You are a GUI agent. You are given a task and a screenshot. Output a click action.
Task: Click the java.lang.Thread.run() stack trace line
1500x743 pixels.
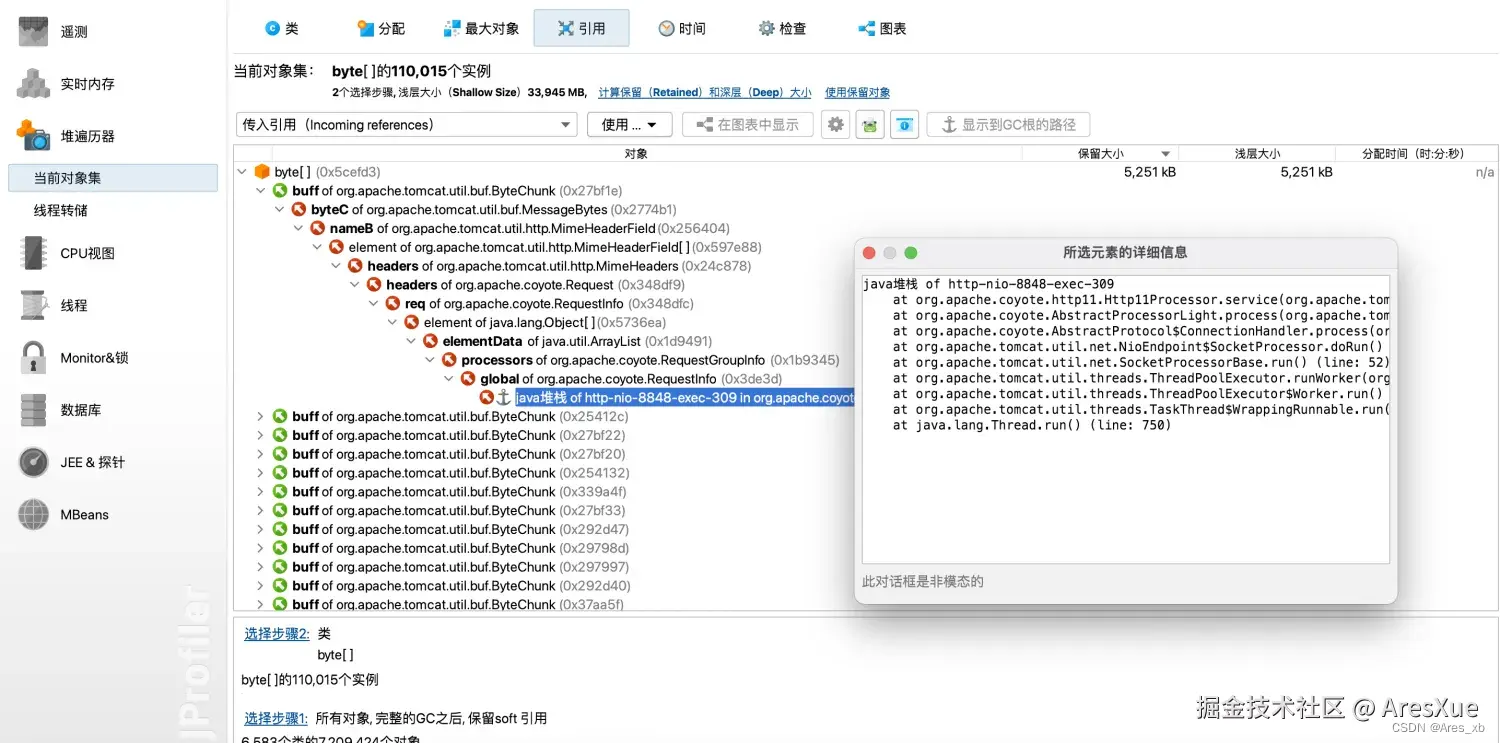click(x=1031, y=425)
